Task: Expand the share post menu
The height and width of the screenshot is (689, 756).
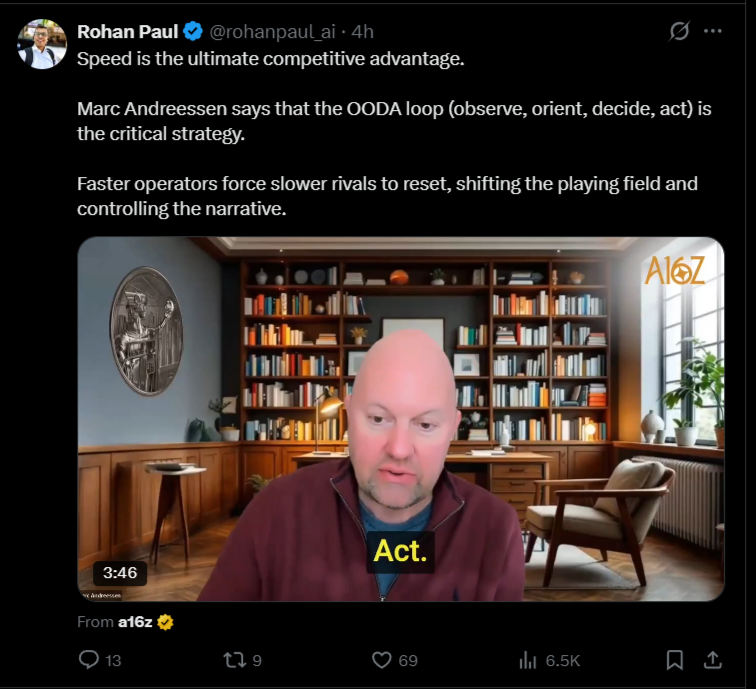Action: (x=713, y=660)
